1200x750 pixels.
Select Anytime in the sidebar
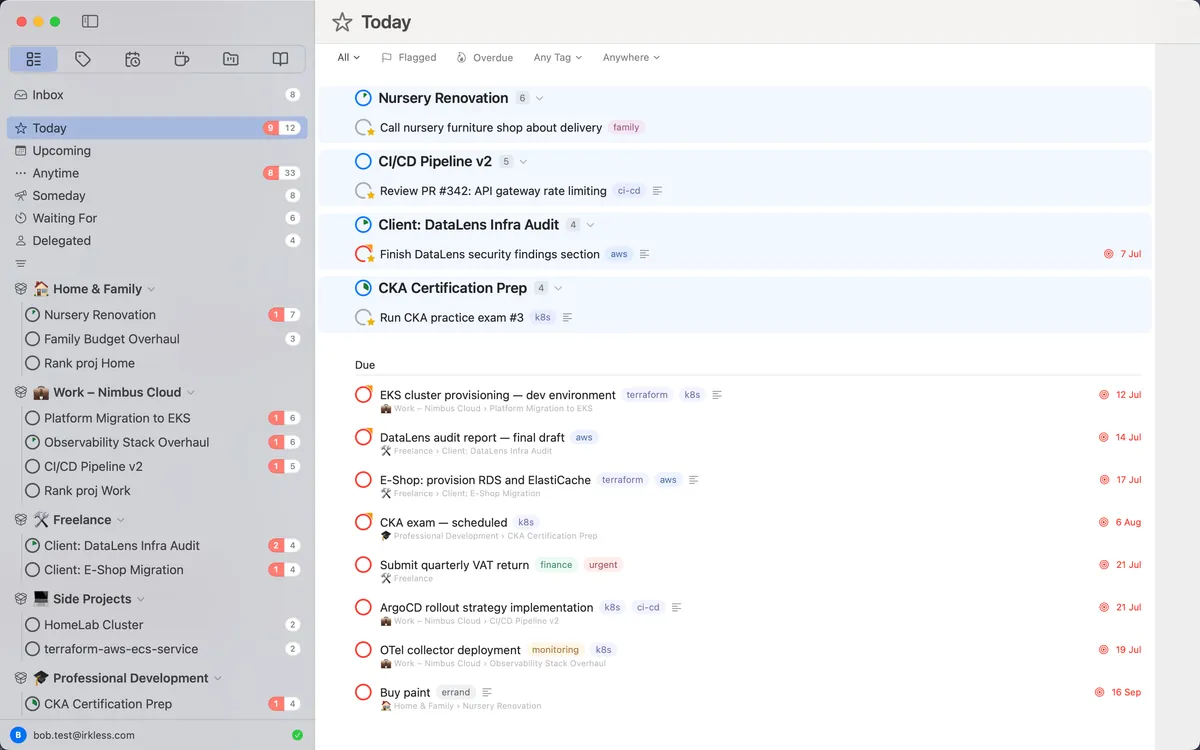click(x=157, y=173)
